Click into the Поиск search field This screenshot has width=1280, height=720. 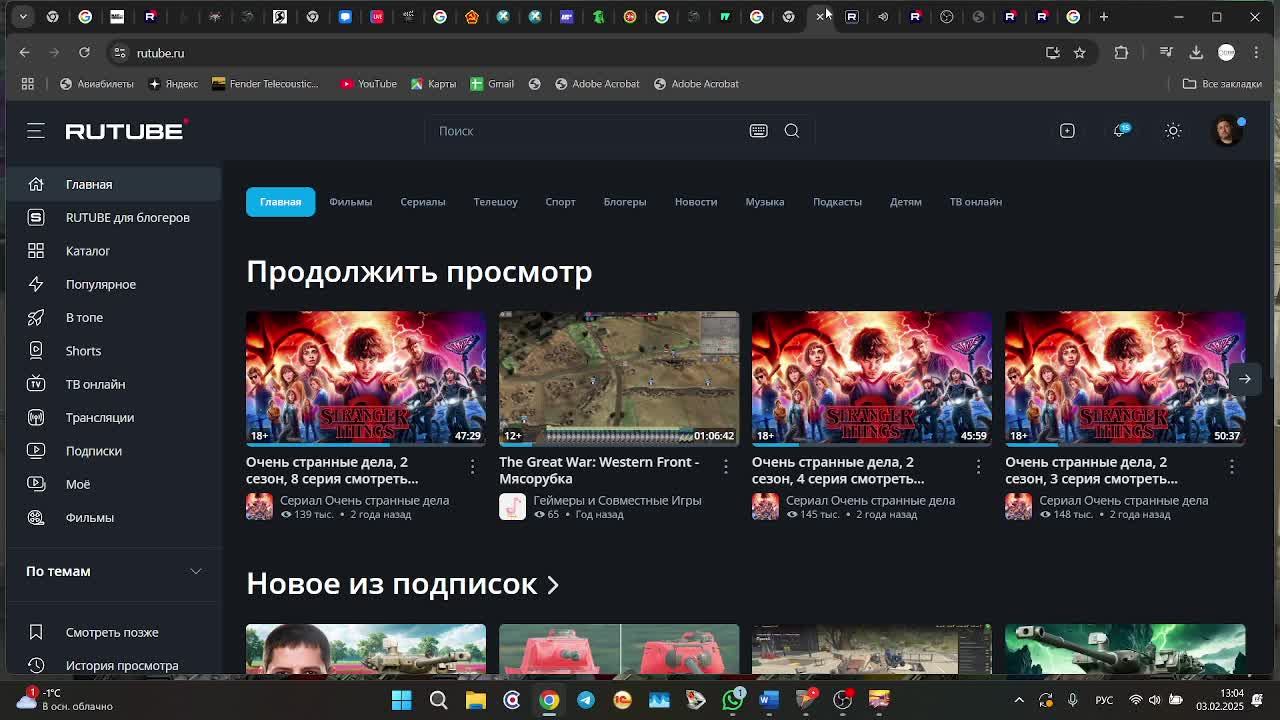(590, 131)
